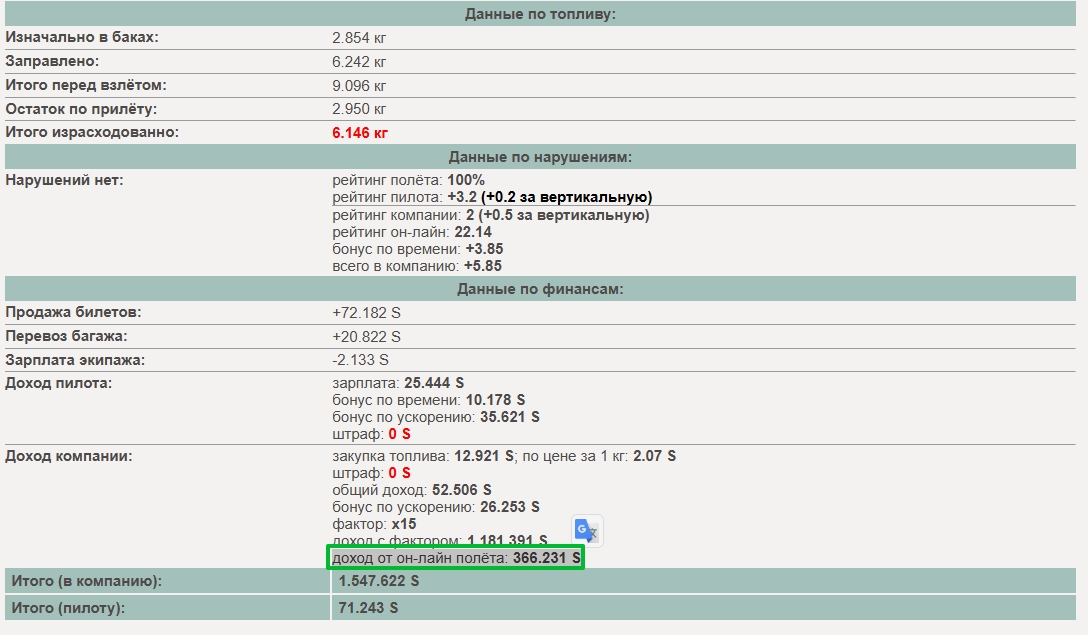Click the acceleration bonus 35.621 S line

point(436,417)
